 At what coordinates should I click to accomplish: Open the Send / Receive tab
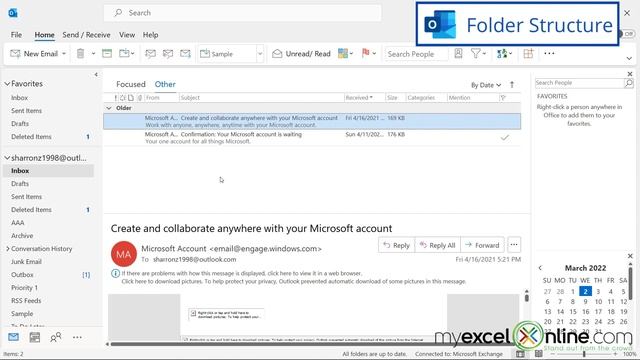click(86, 35)
